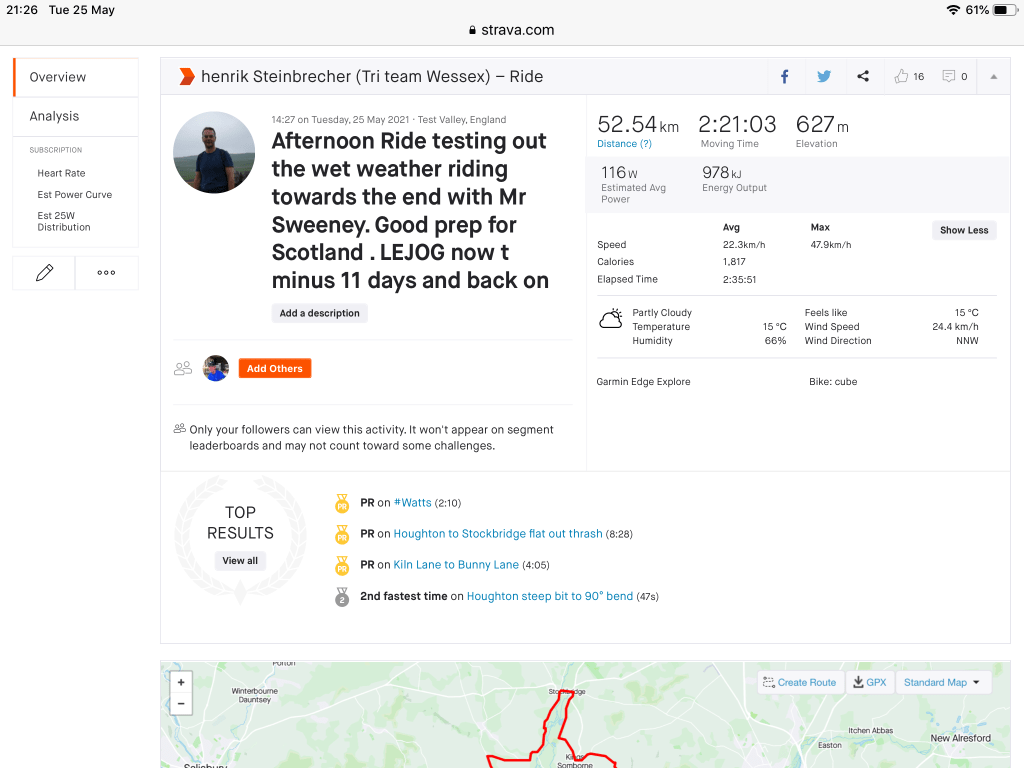
Task: Open the three-dot more actions menu
Action: pos(106,273)
